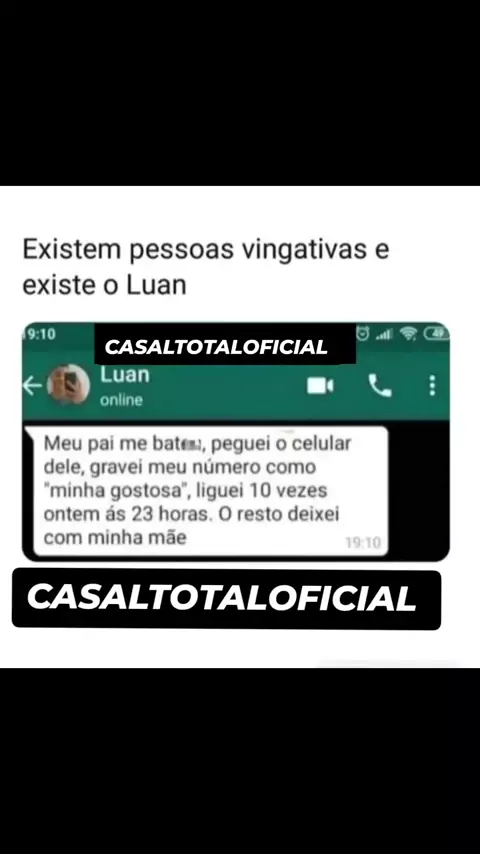Click the "online" status text
This screenshot has height=854, width=480.
tap(121, 400)
